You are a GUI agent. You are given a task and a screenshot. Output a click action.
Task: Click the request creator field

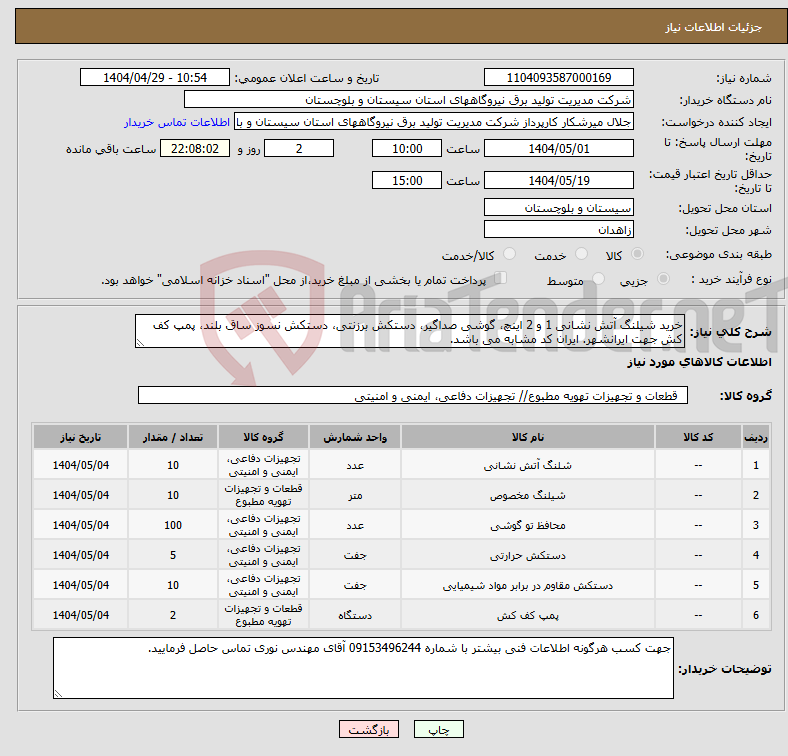[434, 122]
